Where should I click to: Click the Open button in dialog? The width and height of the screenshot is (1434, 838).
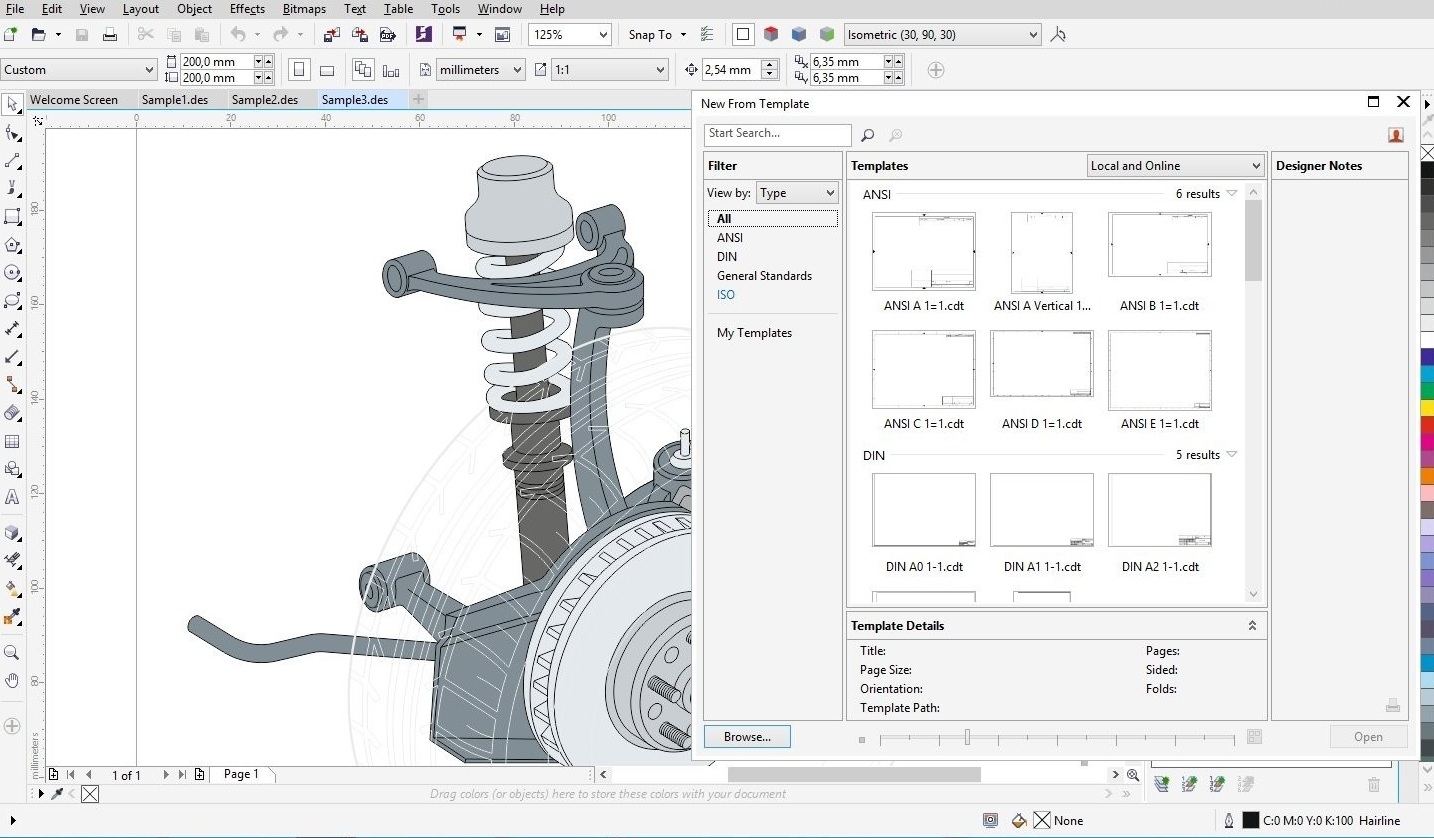pos(1368,737)
